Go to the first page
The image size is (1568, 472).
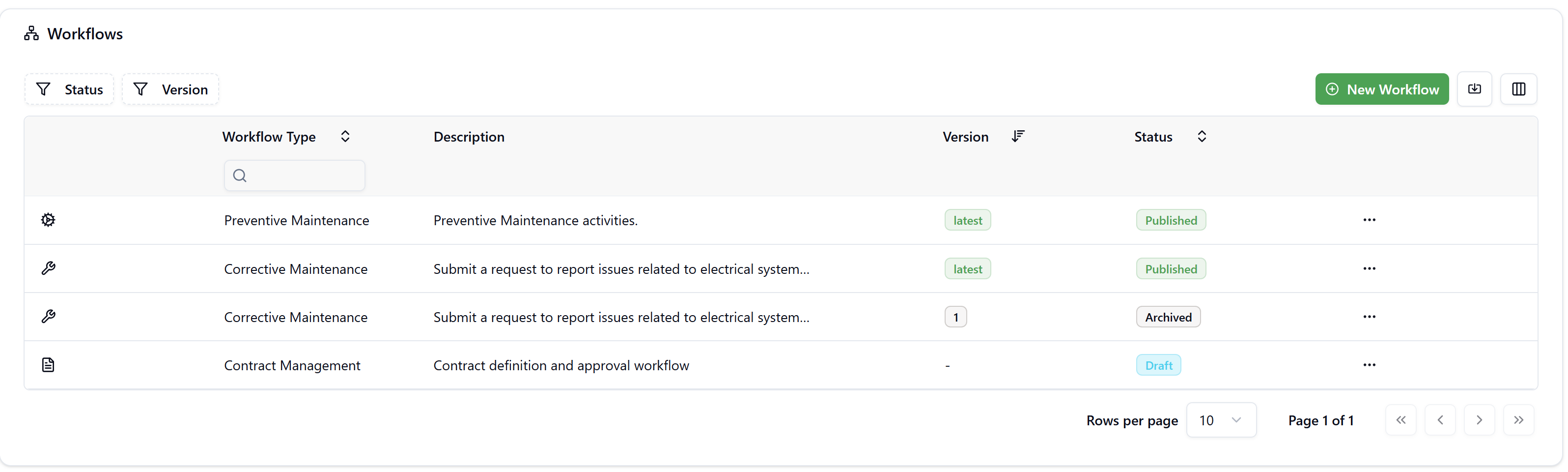(x=1400, y=420)
